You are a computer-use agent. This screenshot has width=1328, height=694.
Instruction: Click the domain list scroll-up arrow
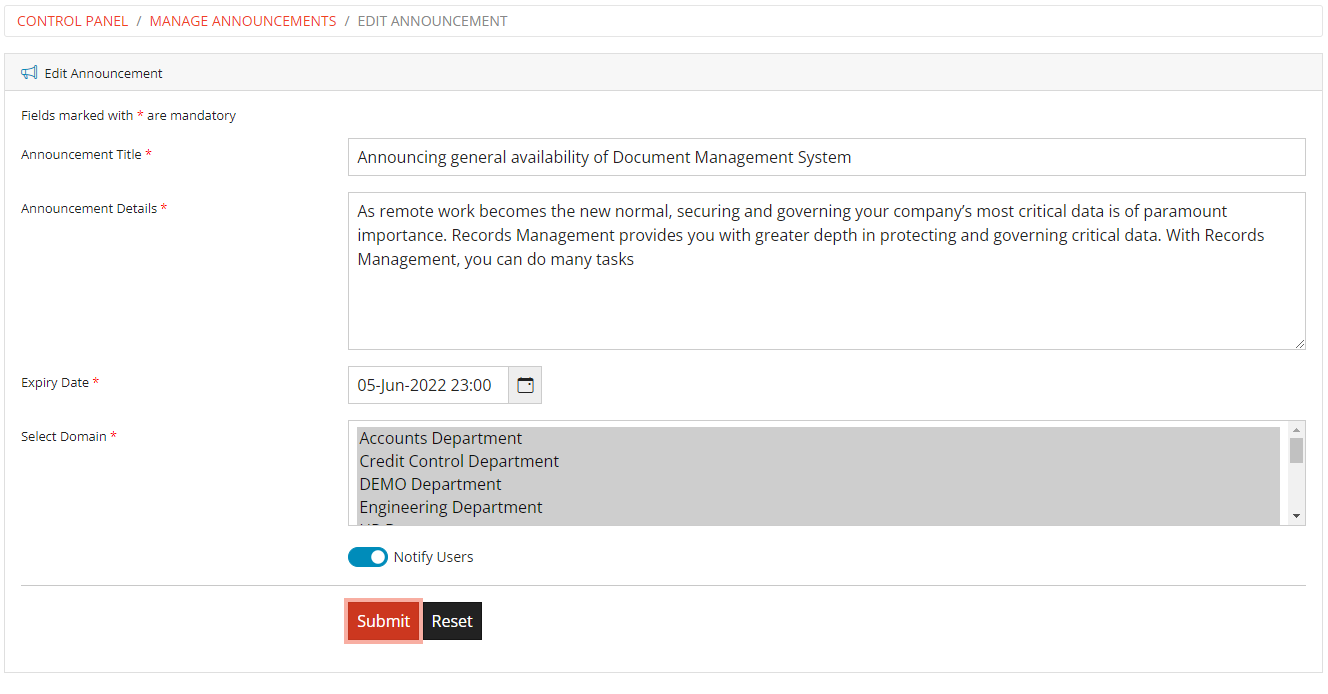(1296, 430)
